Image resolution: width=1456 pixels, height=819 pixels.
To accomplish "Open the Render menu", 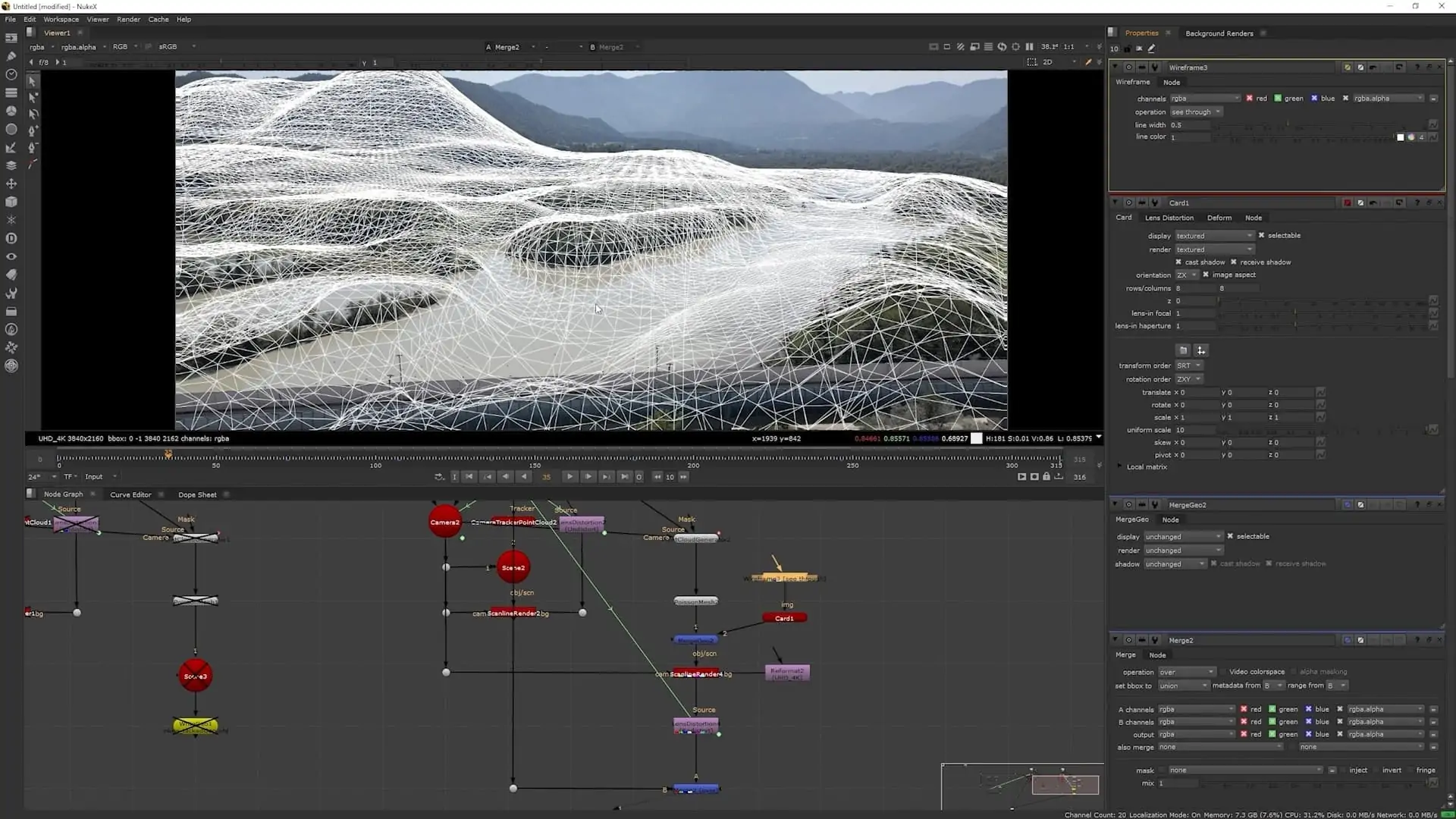I will point(128,19).
